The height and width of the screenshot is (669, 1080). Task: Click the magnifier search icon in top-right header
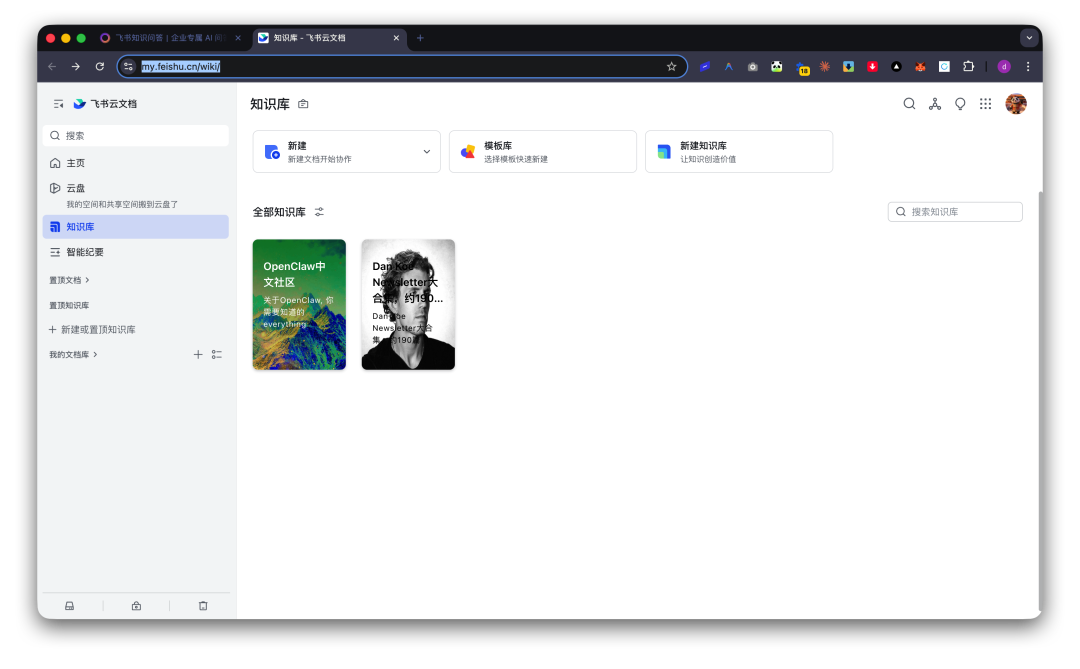click(x=909, y=104)
